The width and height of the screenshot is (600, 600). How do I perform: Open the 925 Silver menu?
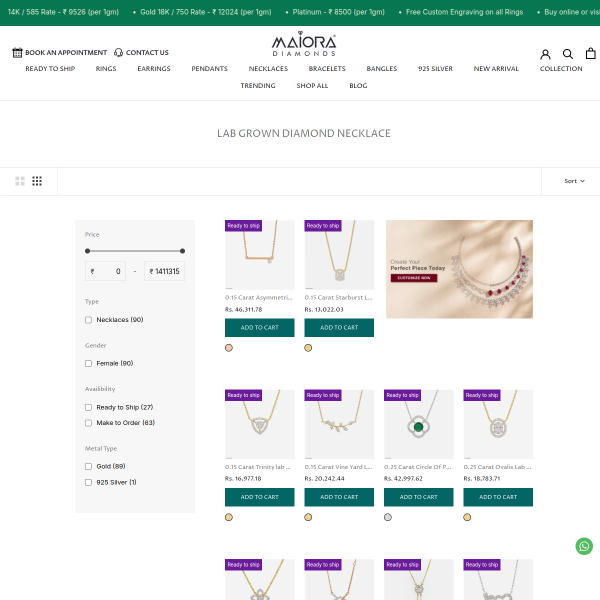(435, 68)
